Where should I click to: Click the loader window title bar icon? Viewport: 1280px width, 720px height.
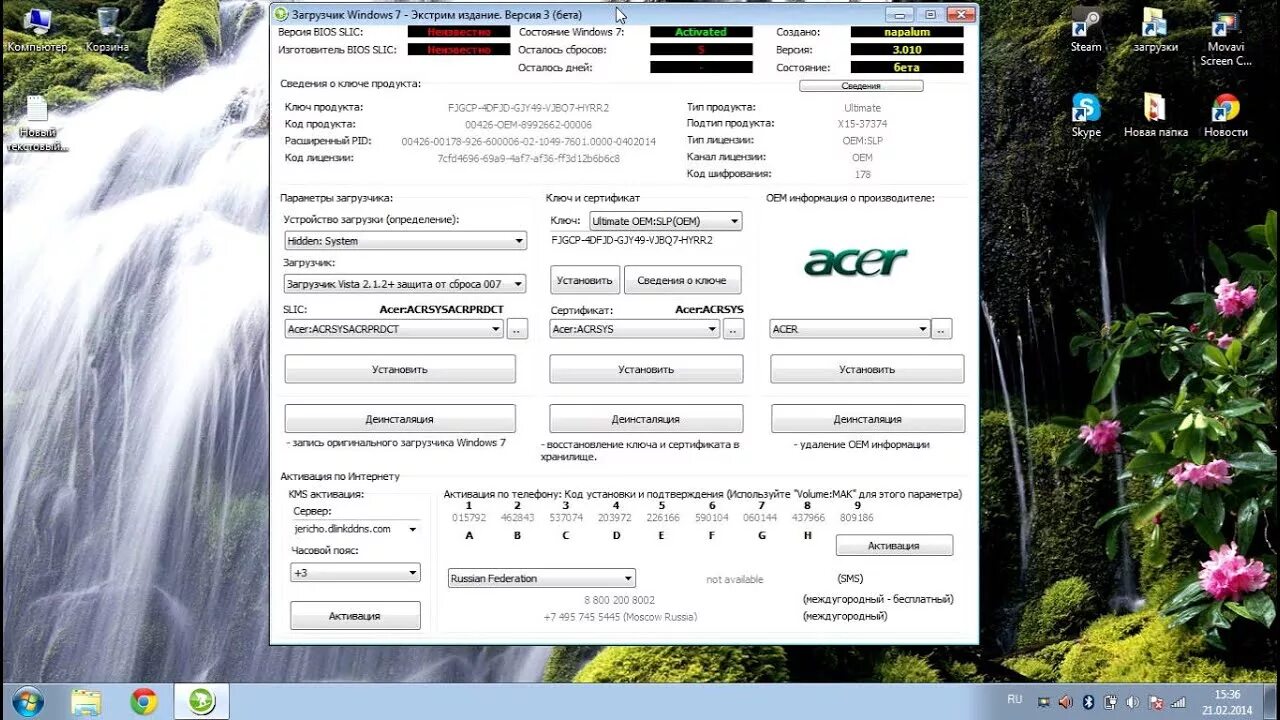[281, 14]
